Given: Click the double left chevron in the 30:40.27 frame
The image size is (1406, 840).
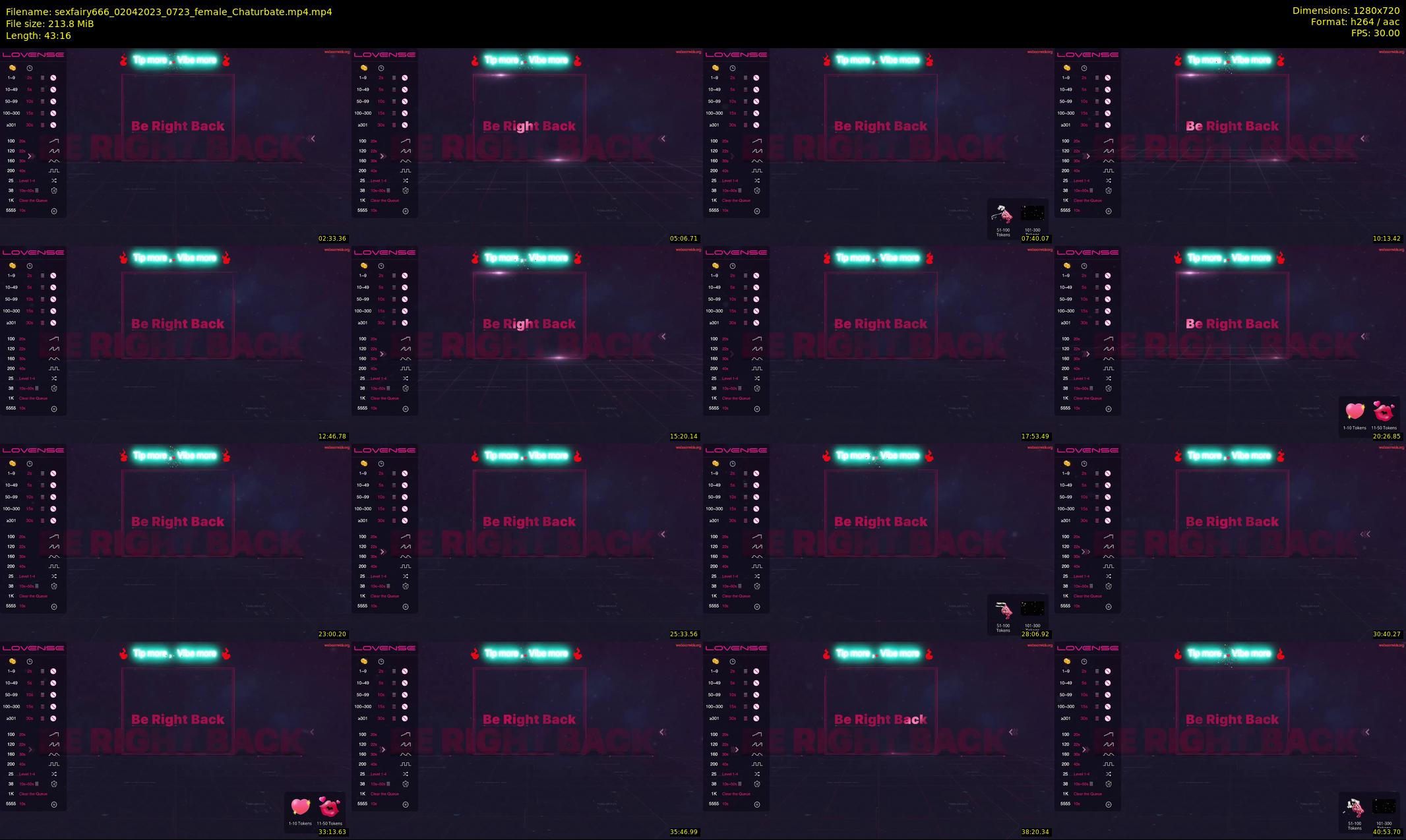Looking at the screenshot, I should (1365, 534).
